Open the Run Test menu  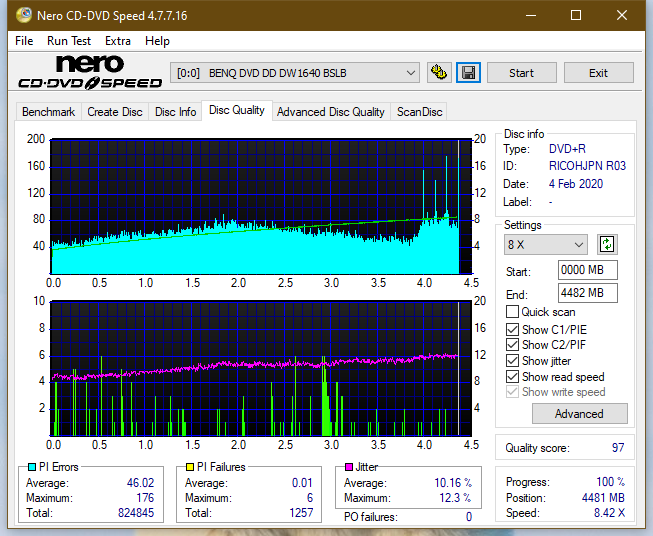pyautogui.click(x=69, y=41)
